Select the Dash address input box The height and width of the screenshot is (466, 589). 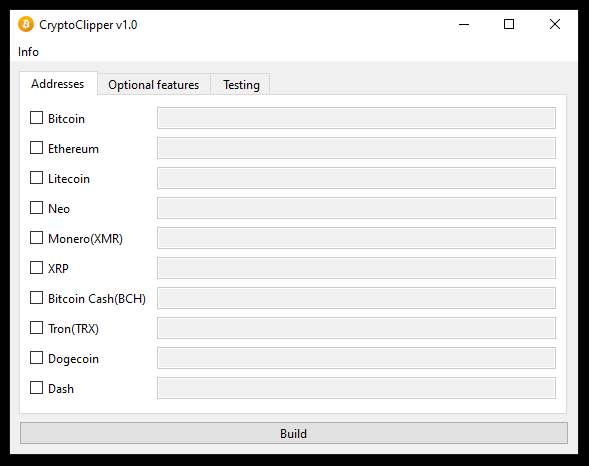(x=356, y=388)
